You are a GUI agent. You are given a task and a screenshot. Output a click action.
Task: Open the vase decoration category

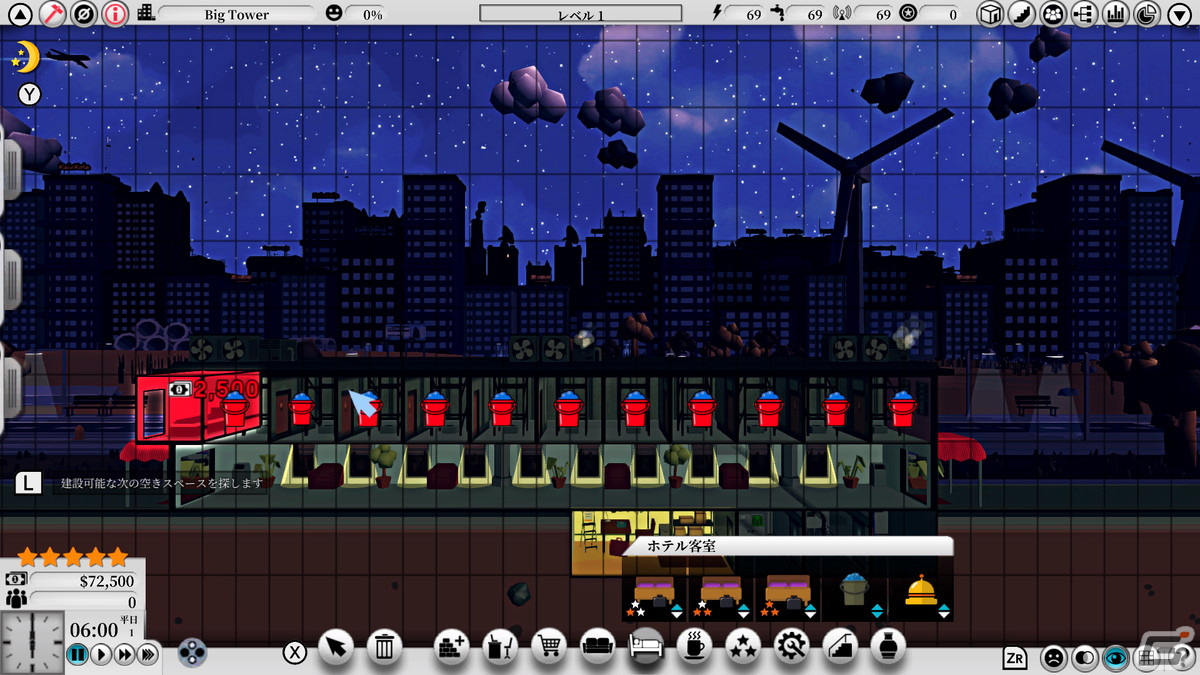point(887,647)
